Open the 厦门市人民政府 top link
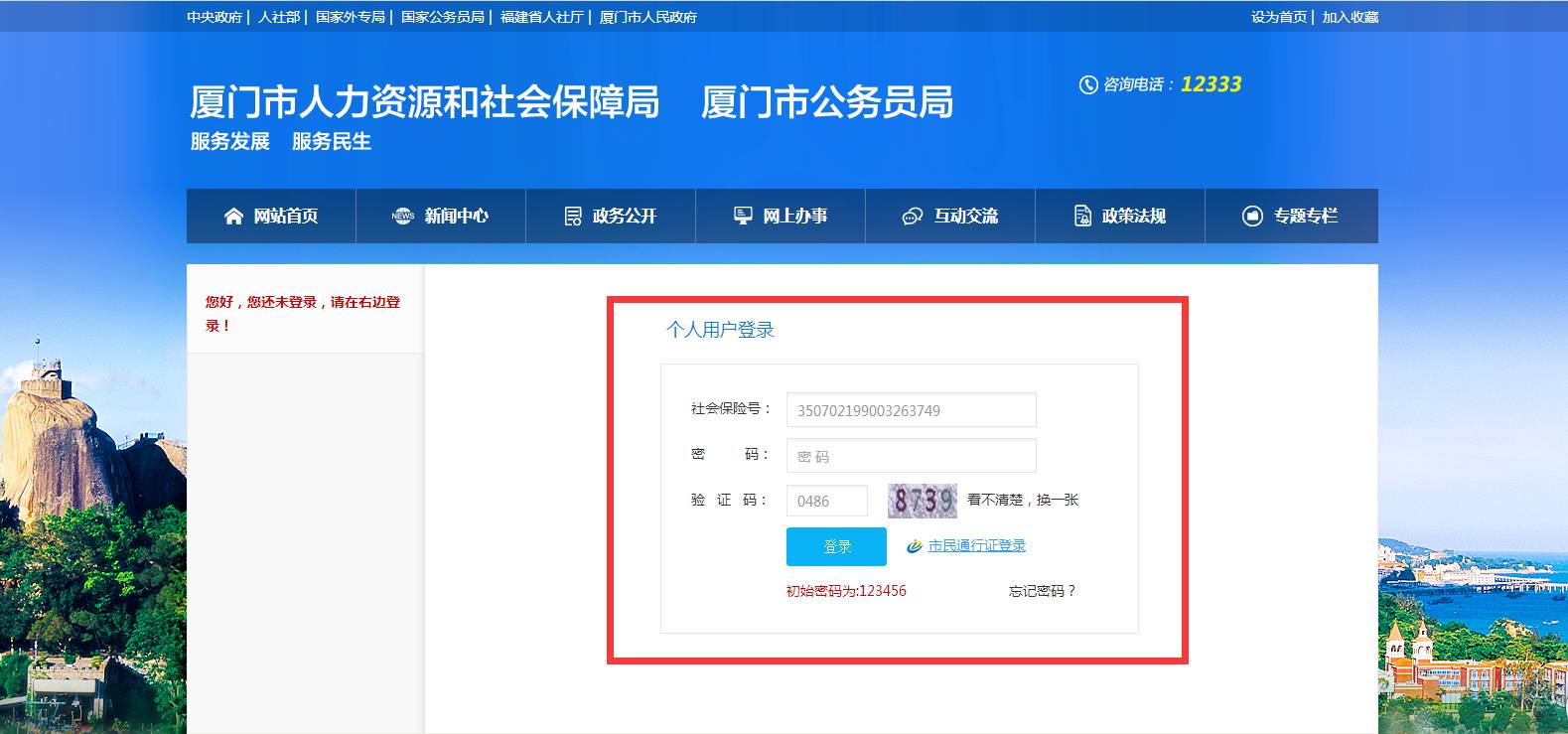This screenshot has width=1568, height=734. pos(648,17)
